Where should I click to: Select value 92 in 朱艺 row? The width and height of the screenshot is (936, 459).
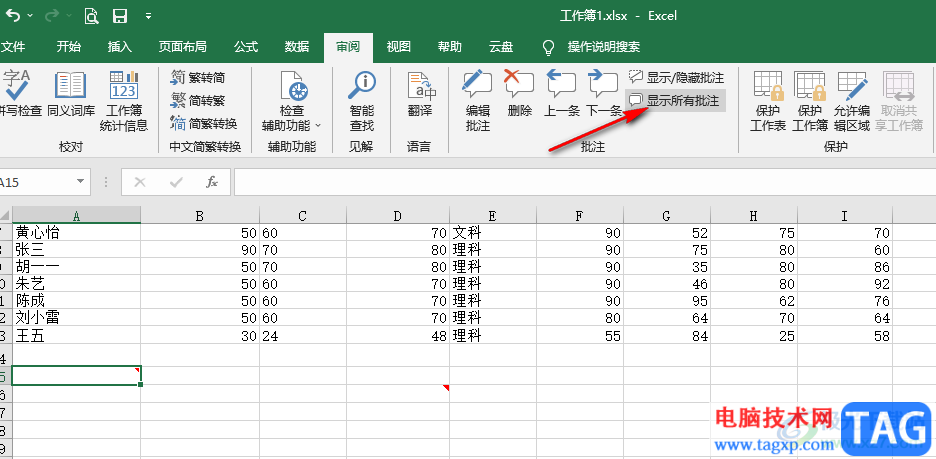pyautogui.click(x=845, y=284)
